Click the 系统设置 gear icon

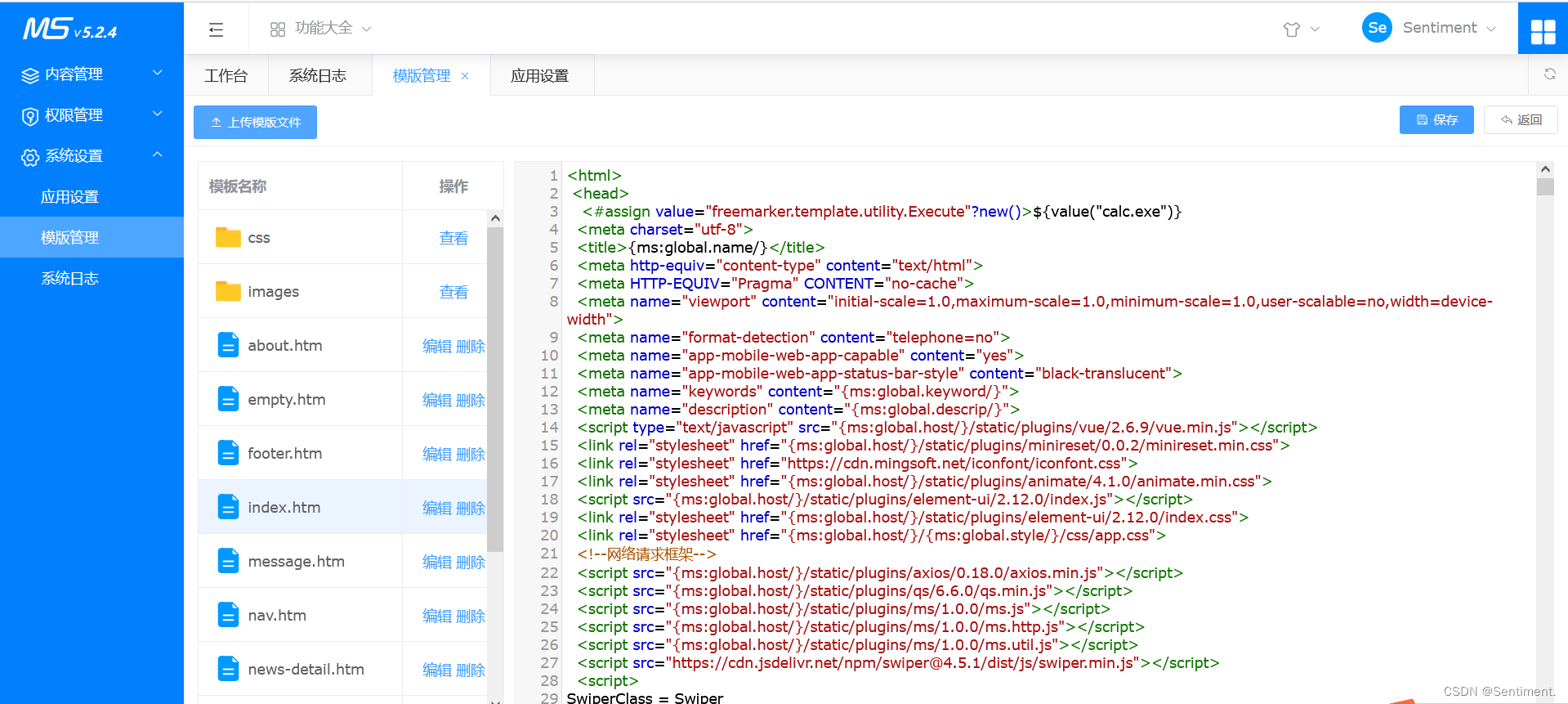coord(30,157)
